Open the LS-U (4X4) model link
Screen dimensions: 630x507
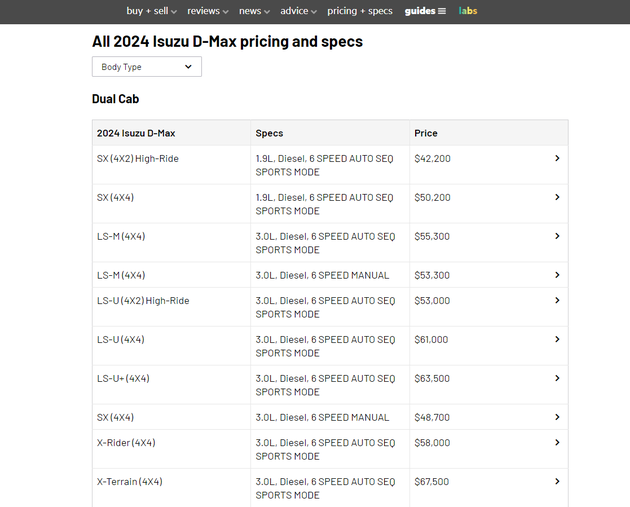point(120,340)
